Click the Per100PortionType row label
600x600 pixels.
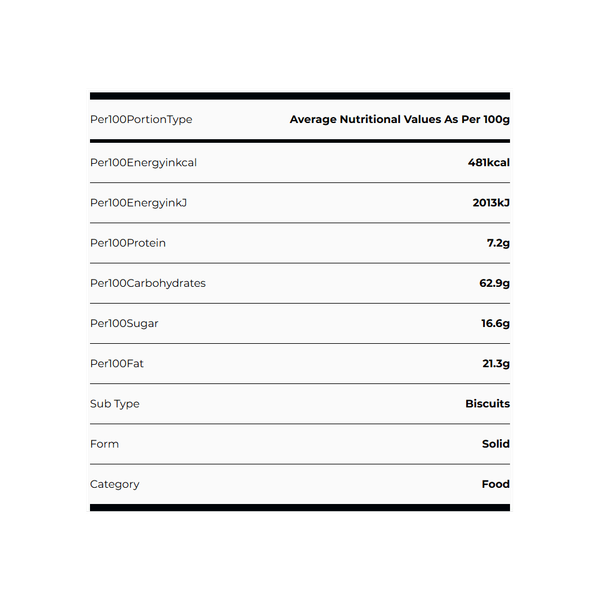[141, 120]
